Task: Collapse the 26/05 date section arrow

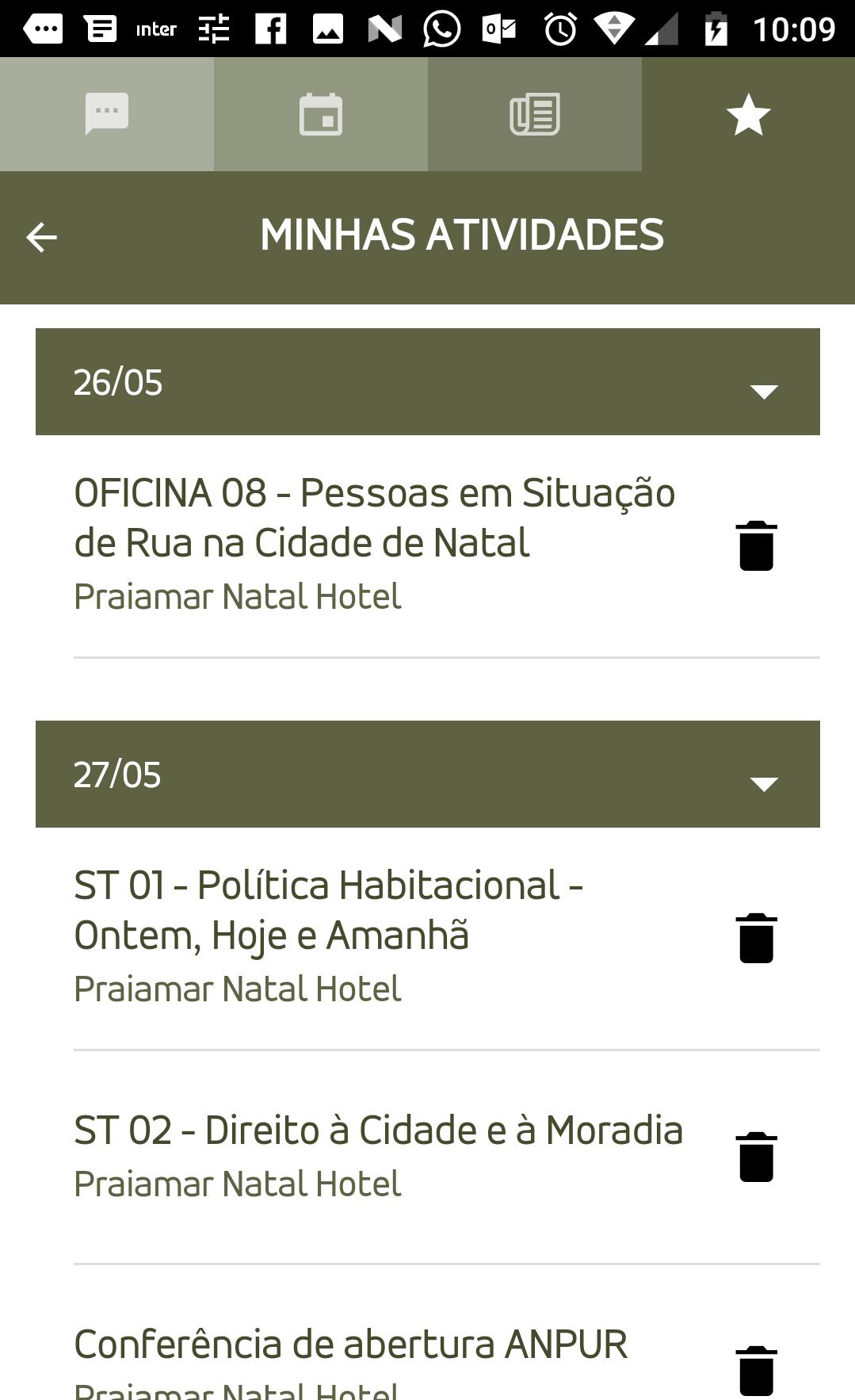Action: 764,391
